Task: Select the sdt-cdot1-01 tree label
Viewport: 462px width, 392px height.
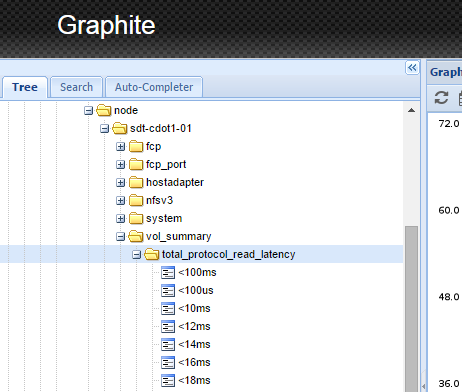Action: 161,128
